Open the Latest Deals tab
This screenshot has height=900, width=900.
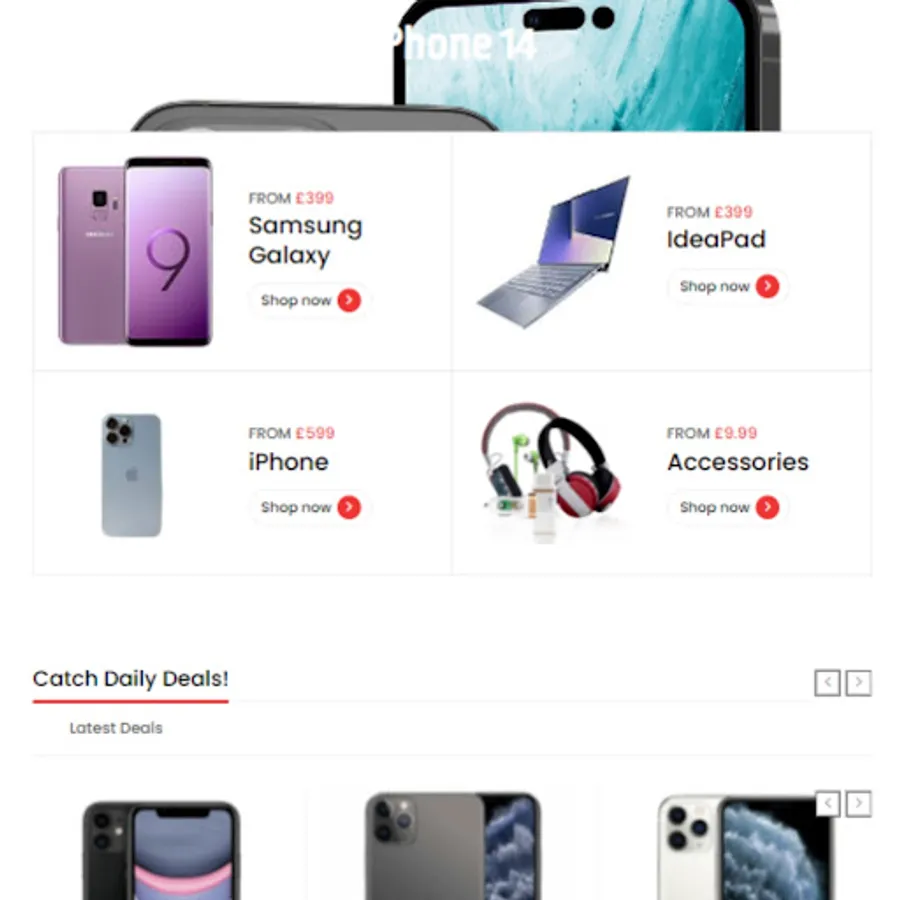tap(116, 728)
